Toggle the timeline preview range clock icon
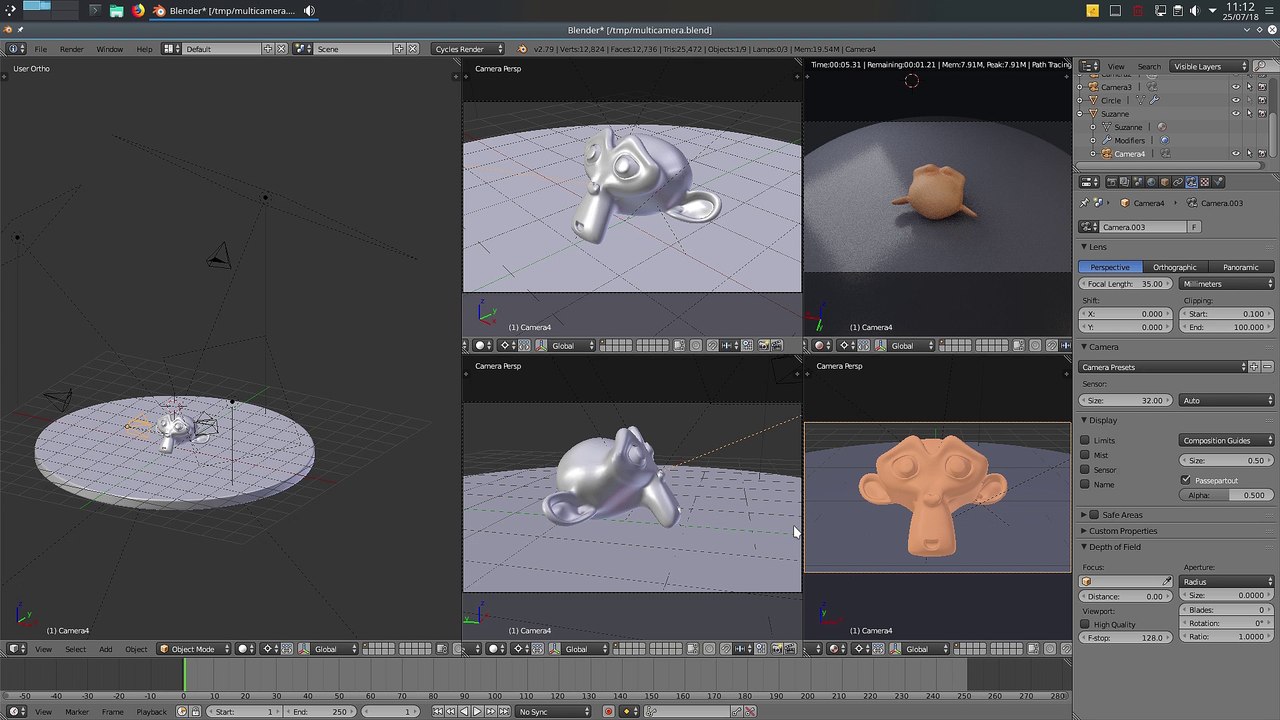This screenshot has height=720, width=1280. 182,711
